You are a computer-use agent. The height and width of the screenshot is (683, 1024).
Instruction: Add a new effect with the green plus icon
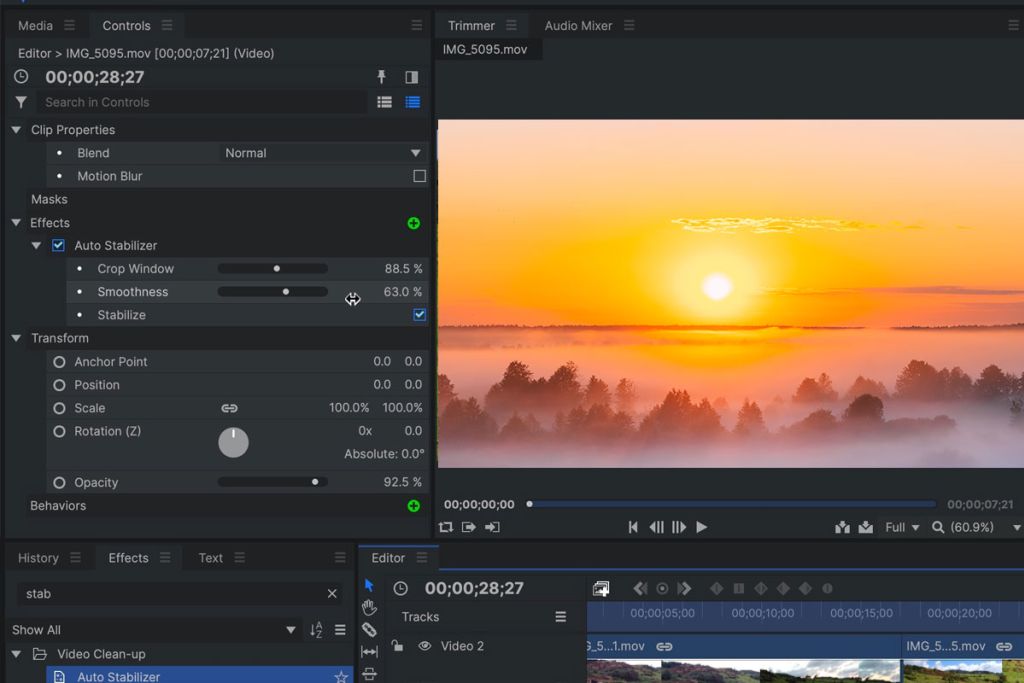(413, 223)
